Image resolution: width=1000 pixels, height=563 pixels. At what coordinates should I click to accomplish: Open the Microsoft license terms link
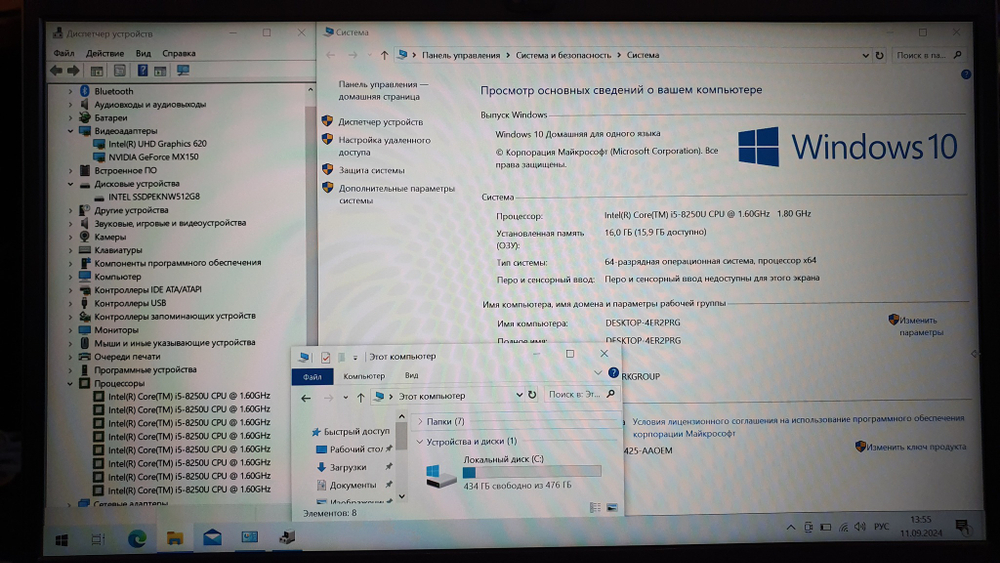798,426
